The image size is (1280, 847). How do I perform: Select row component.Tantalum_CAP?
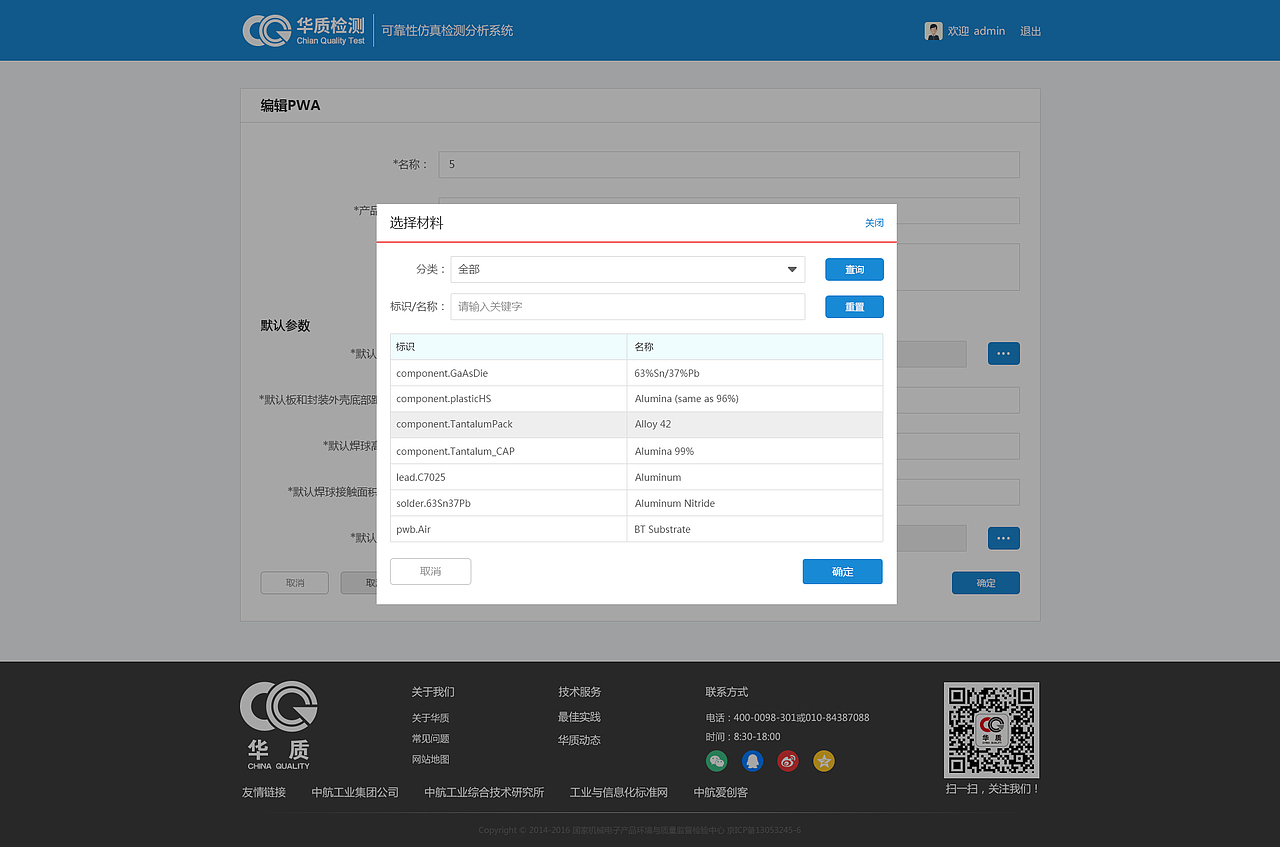click(637, 451)
